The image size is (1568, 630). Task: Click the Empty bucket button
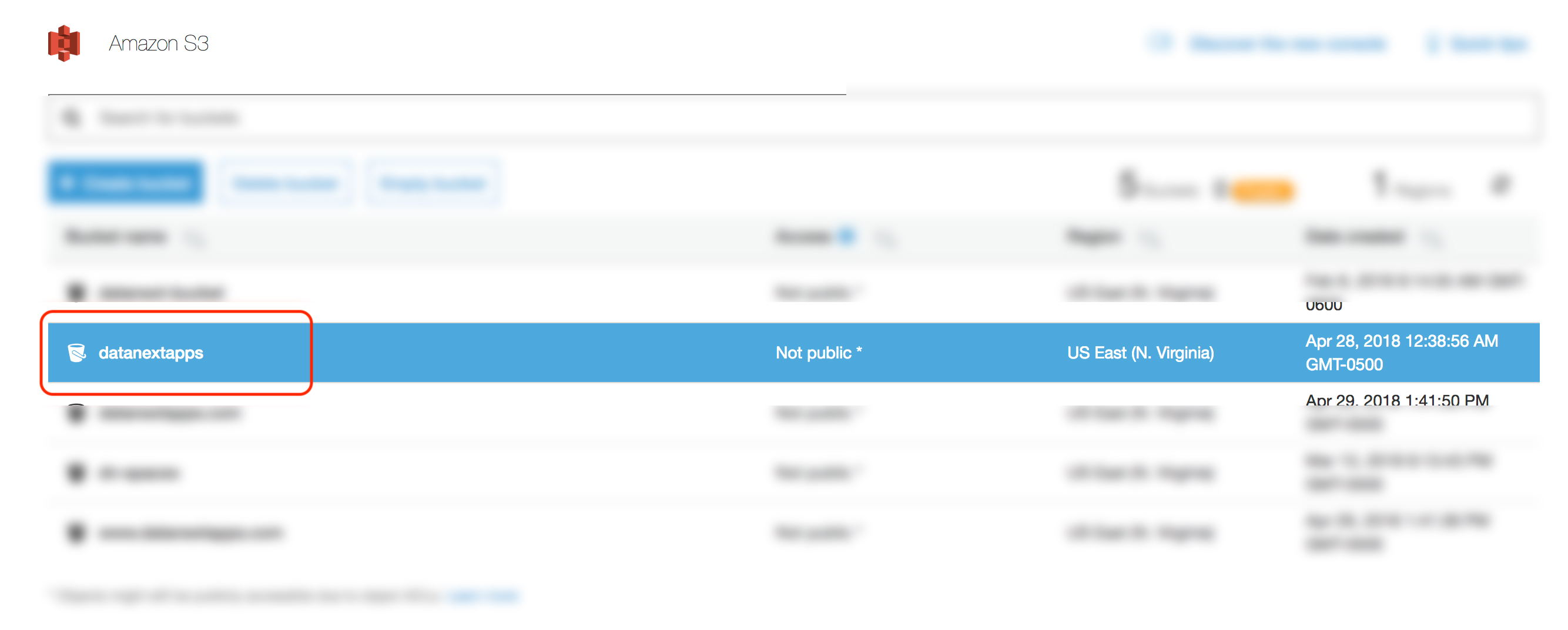[433, 183]
